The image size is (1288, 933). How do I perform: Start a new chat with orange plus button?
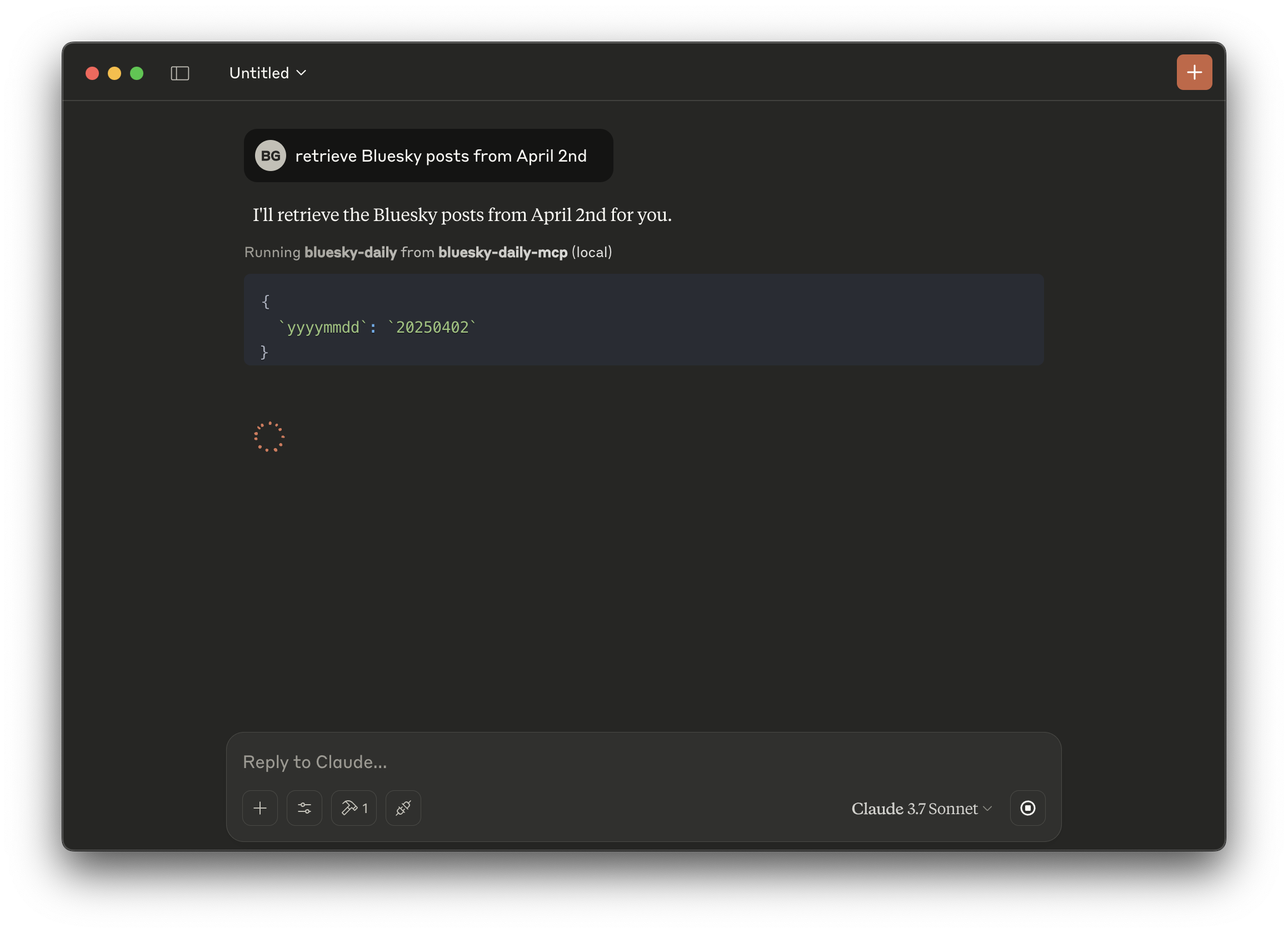point(1194,73)
